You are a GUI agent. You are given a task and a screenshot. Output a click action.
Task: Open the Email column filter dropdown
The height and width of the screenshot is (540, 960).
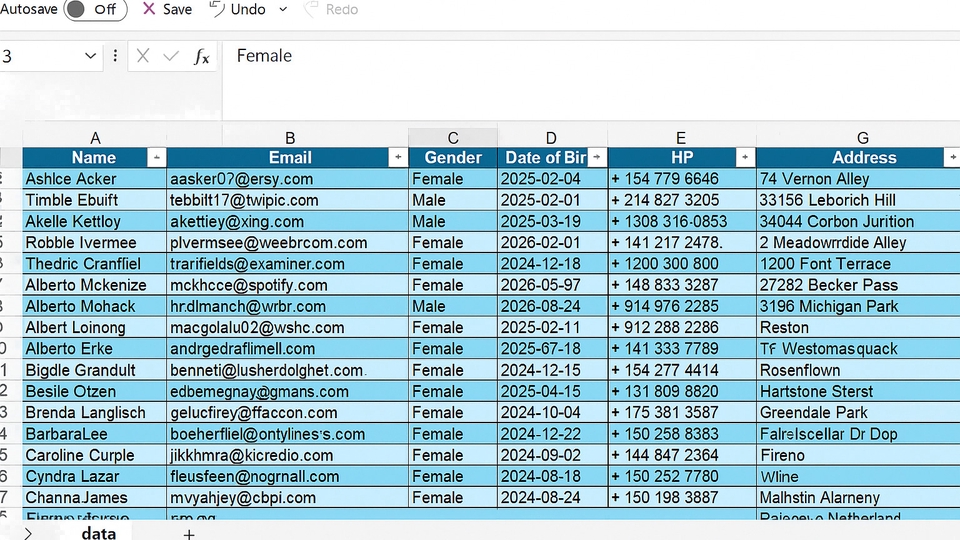click(x=398, y=158)
